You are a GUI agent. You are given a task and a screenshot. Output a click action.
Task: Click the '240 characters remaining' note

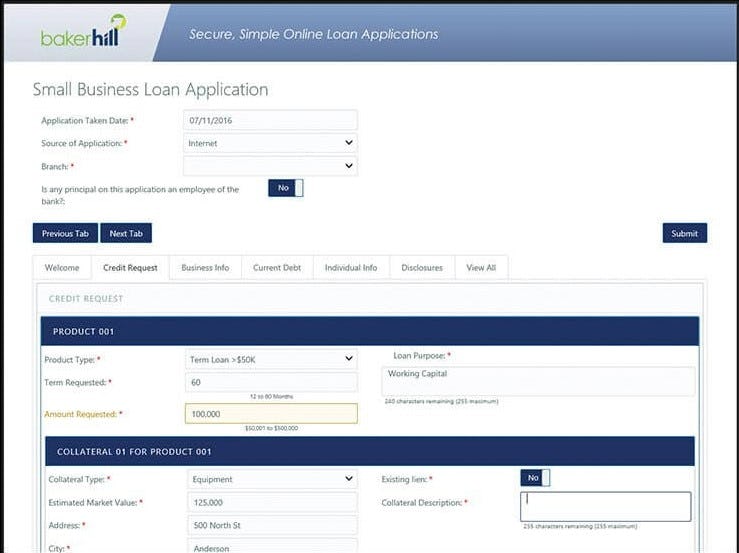[x=442, y=401]
